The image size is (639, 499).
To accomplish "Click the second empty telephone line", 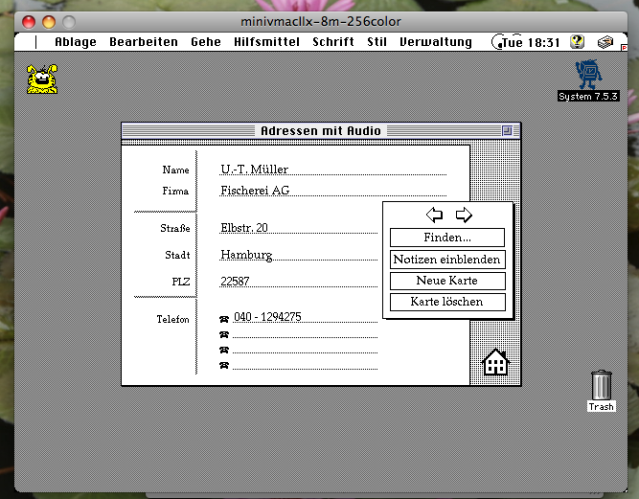I will pyautogui.click(x=305, y=334).
